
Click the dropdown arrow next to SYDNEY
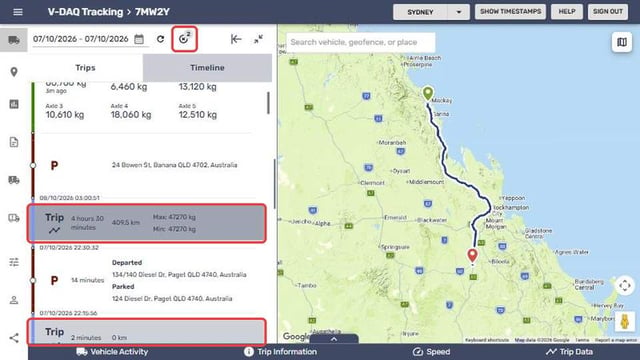tap(459, 12)
